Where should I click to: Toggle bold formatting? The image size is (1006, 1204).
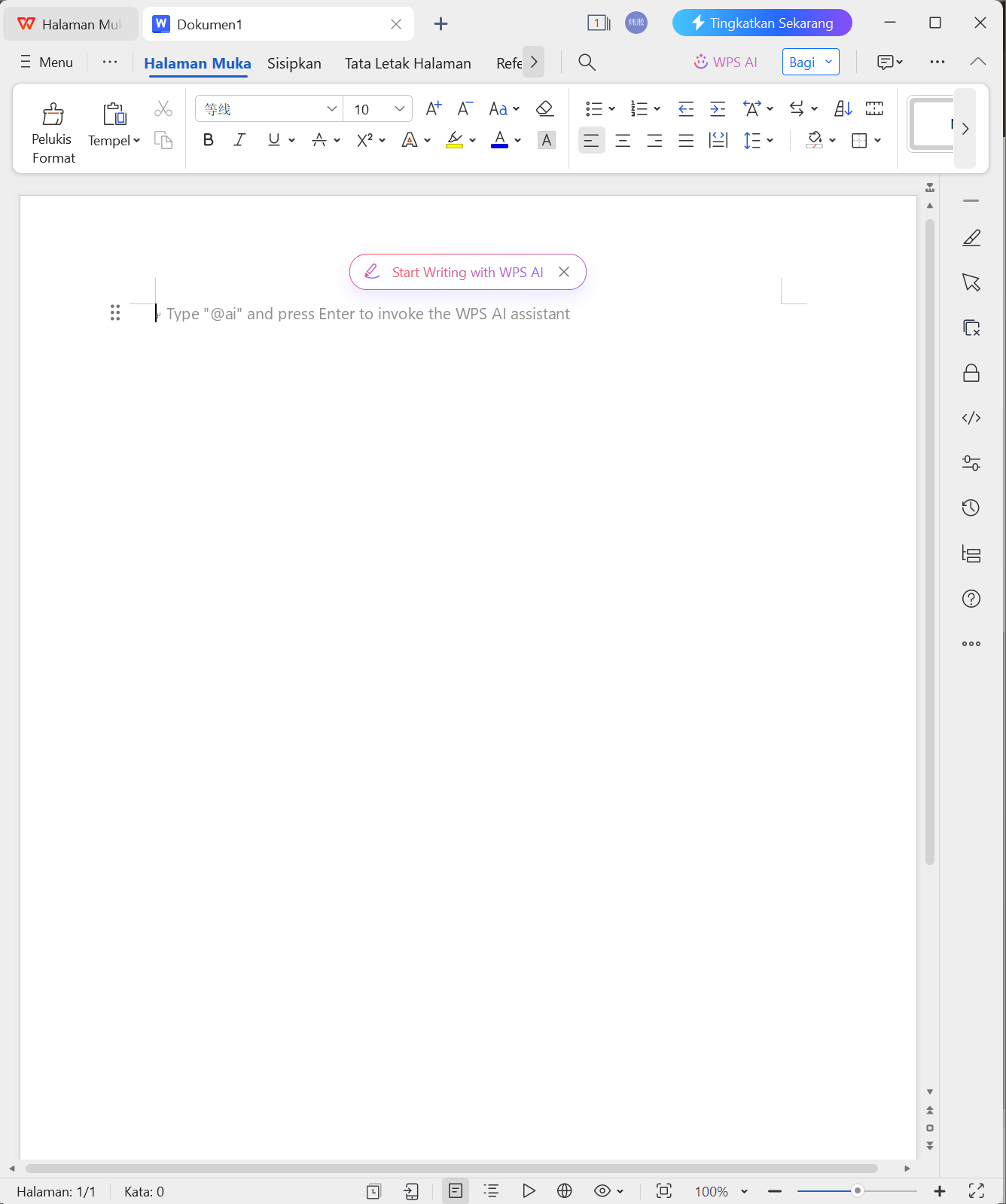coord(209,140)
